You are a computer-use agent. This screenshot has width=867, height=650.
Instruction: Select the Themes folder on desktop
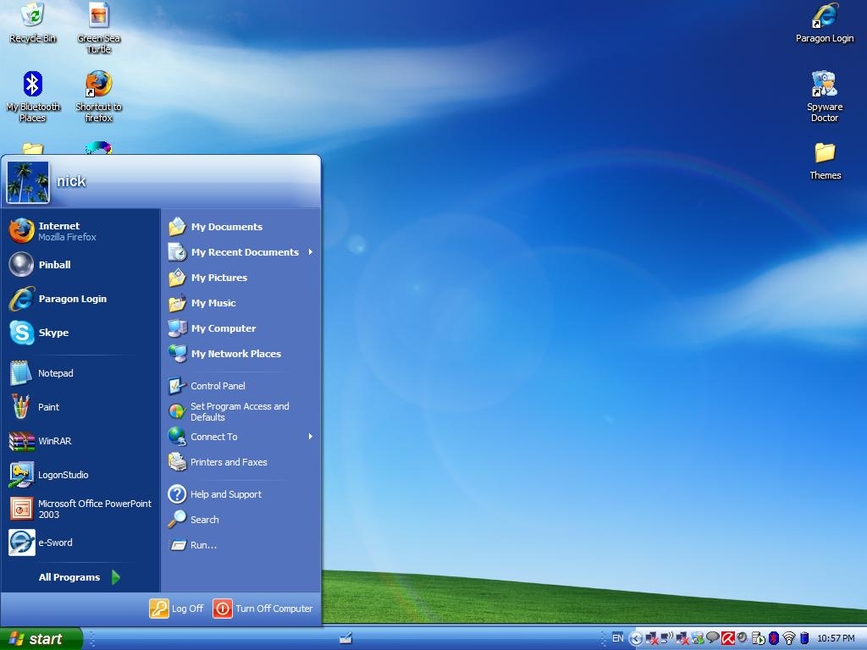(x=825, y=161)
